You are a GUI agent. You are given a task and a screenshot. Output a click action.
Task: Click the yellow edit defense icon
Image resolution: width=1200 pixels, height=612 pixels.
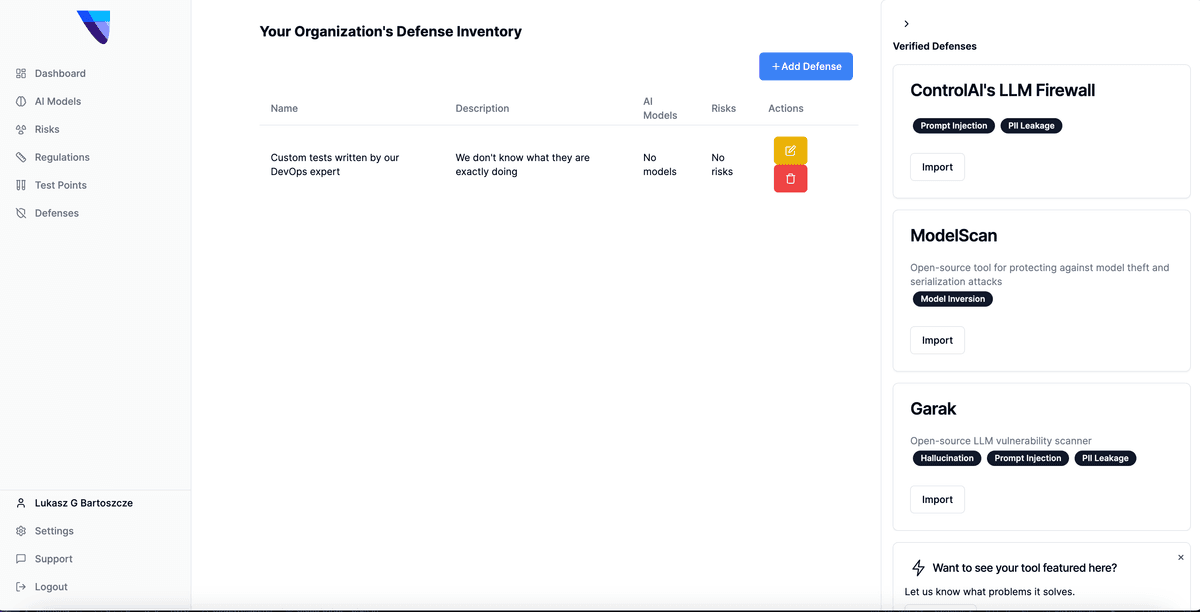tap(790, 151)
